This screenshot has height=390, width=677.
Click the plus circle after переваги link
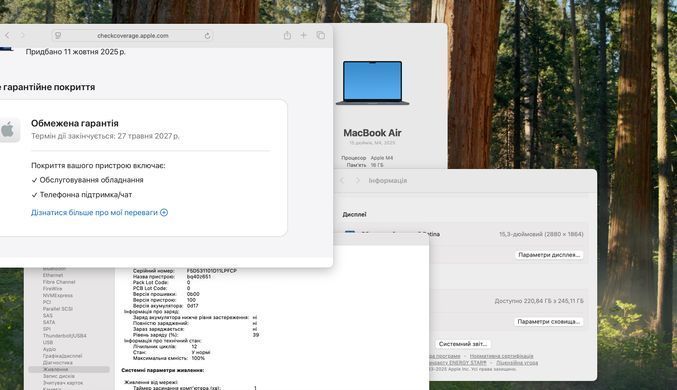pyautogui.click(x=164, y=212)
